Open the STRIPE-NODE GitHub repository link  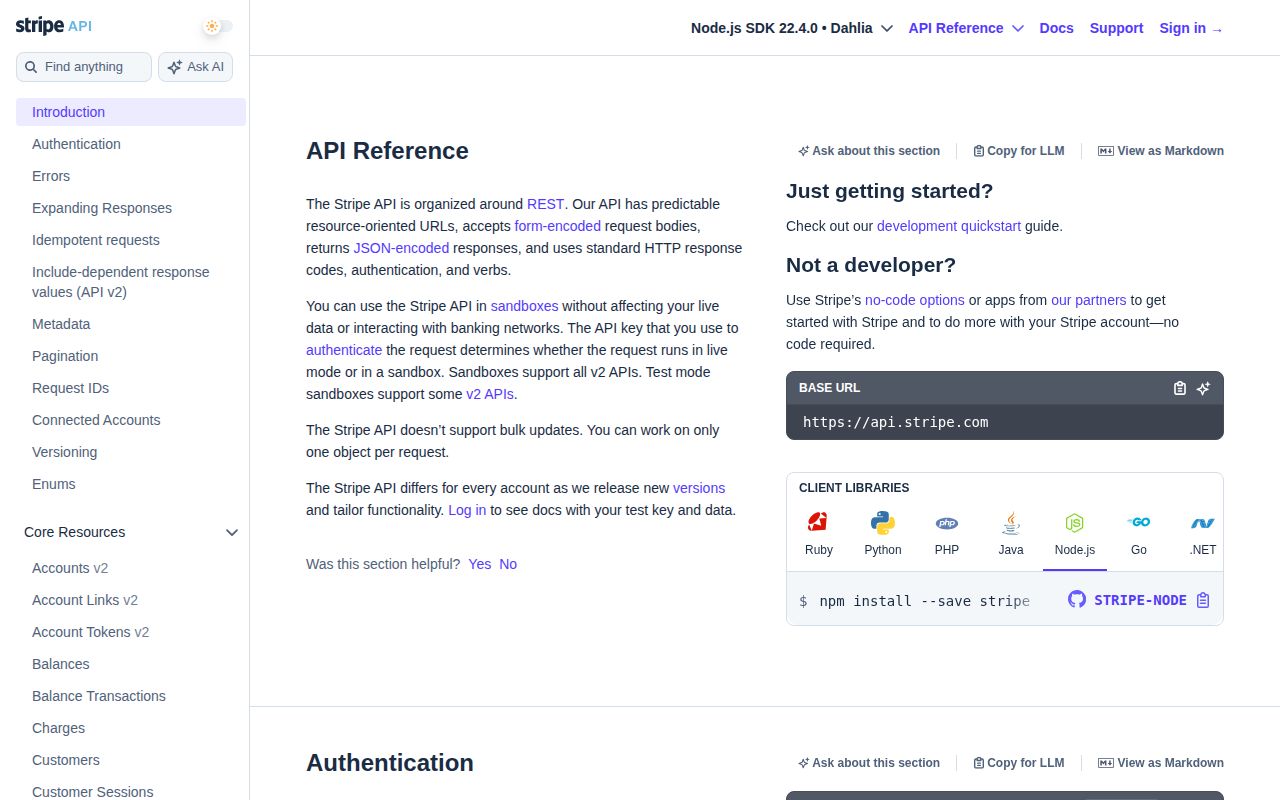pos(1127,600)
